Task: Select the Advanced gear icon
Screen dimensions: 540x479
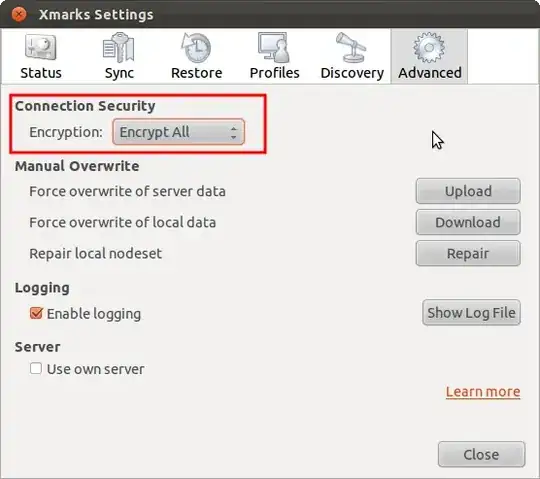Action: (x=429, y=47)
